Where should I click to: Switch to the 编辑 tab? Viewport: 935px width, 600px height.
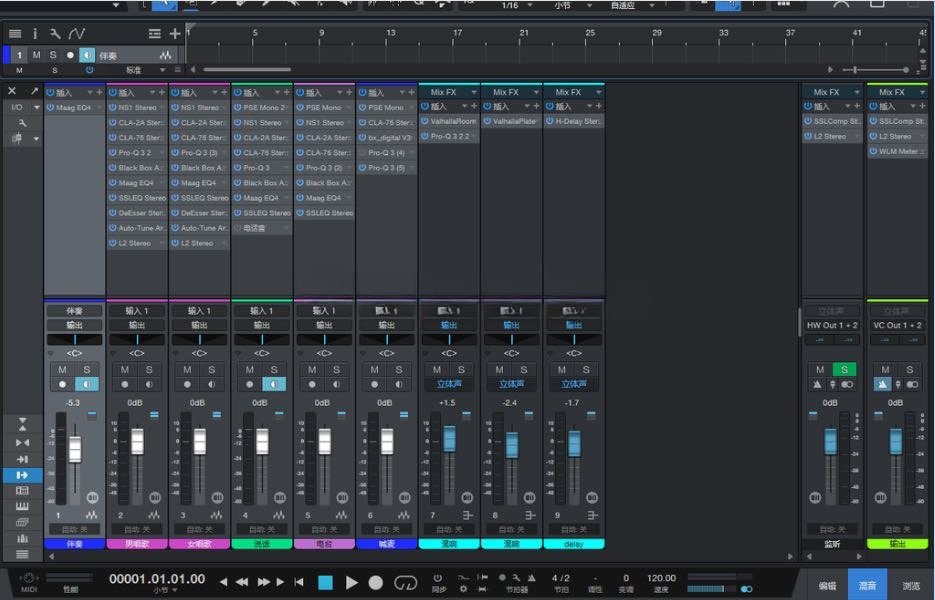(x=827, y=585)
